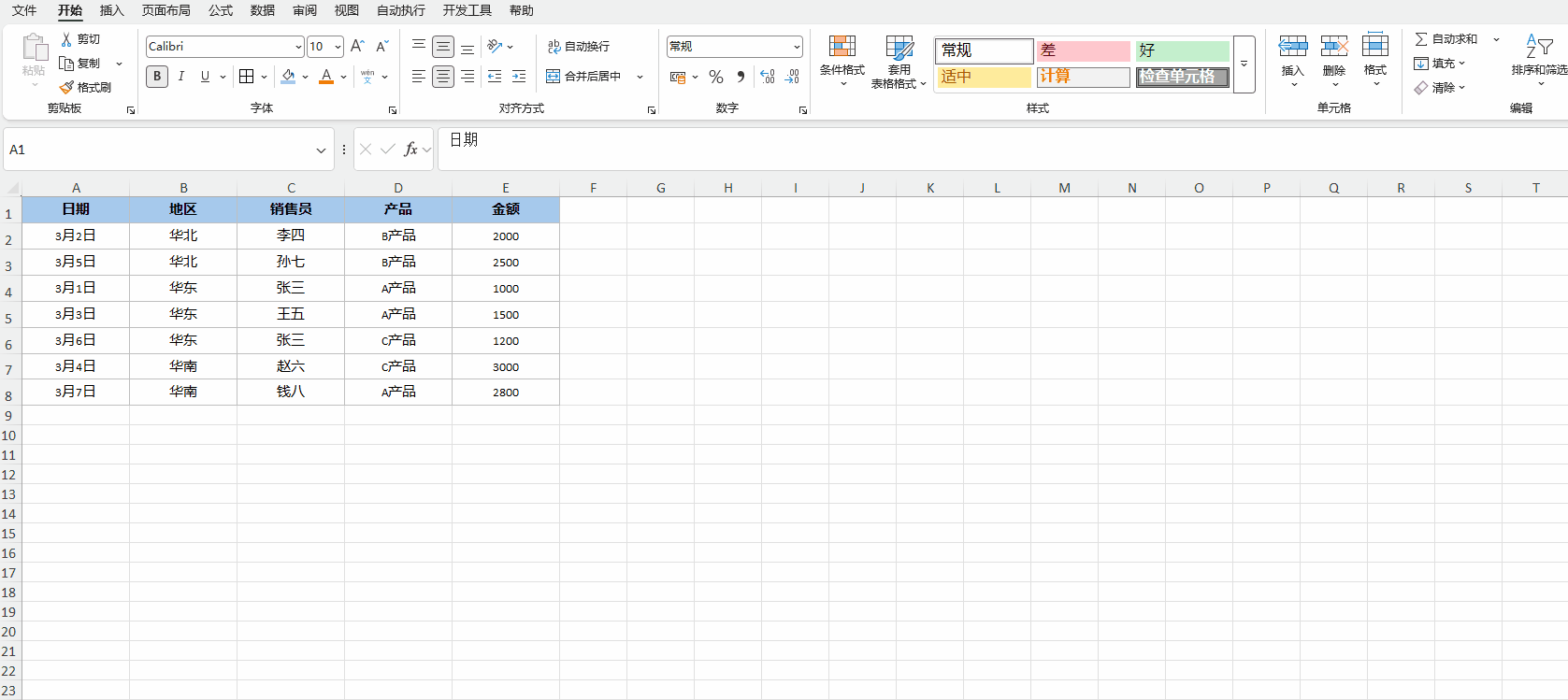
Task: Apply the green 好 (Good) style swatch
Action: point(1183,50)
